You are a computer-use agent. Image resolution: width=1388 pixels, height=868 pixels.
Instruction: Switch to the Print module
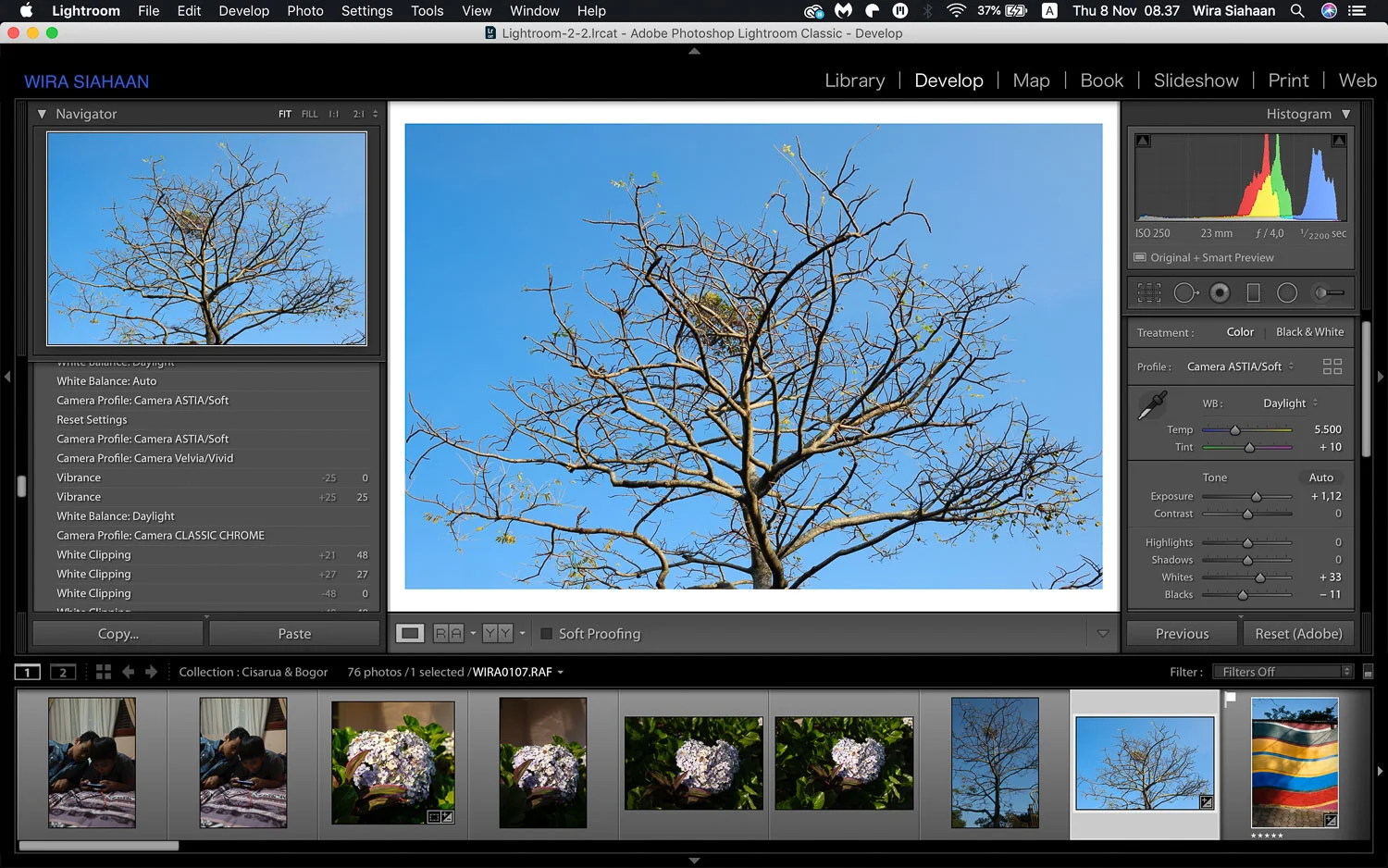(1288, 81)
